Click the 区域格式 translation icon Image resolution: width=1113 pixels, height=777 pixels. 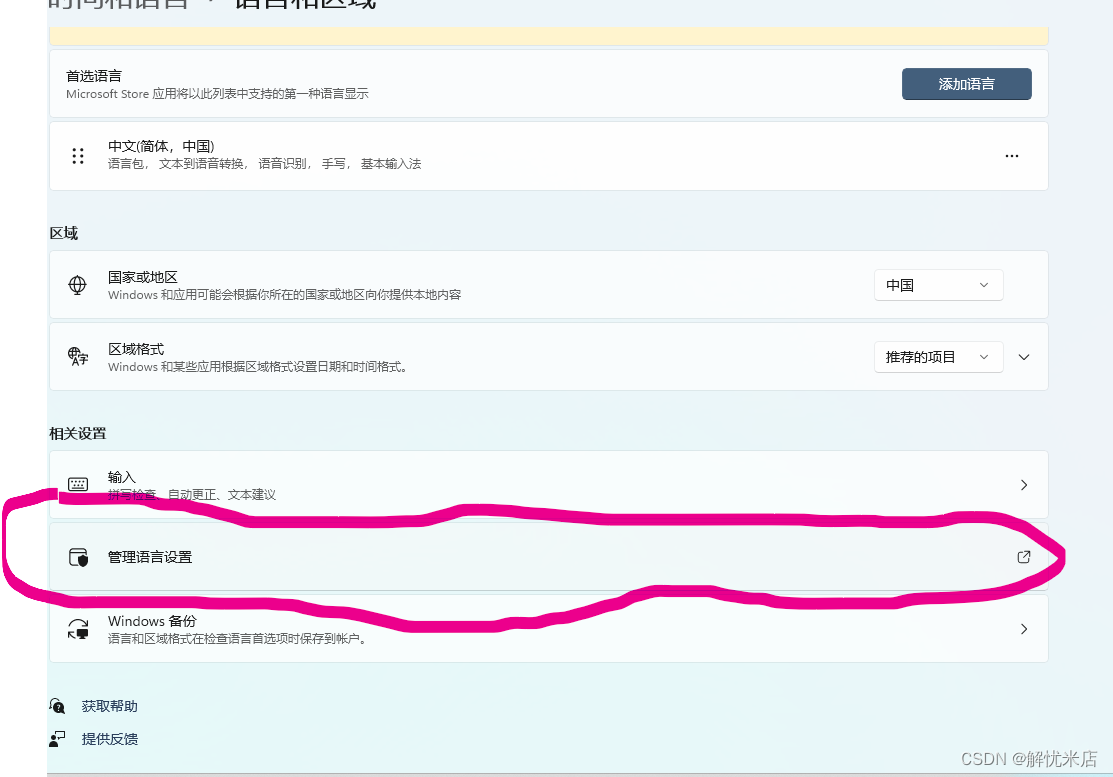click(x=77, y=357)
